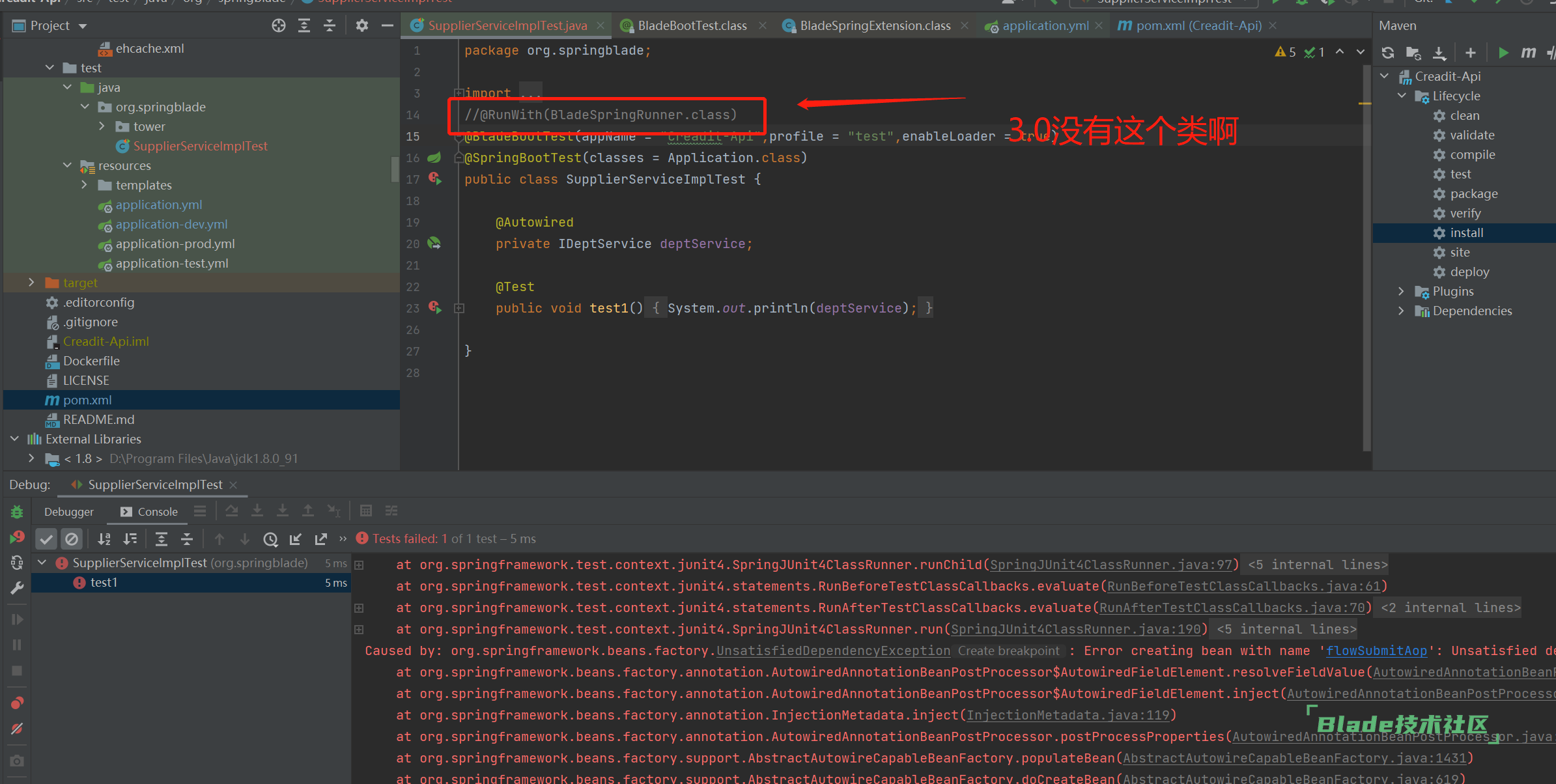Download Maven sources and documentation
The image size is (1556, 784).
1439,53
